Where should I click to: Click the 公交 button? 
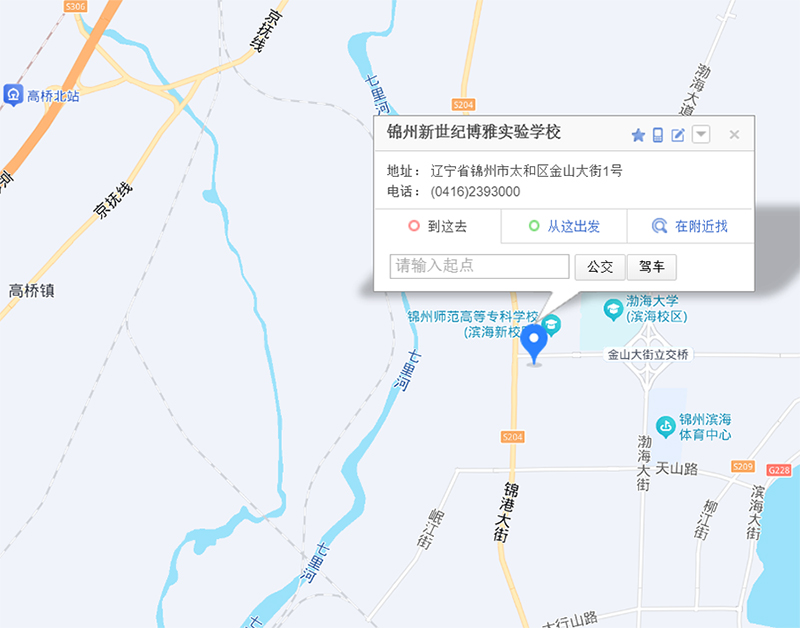600,267
